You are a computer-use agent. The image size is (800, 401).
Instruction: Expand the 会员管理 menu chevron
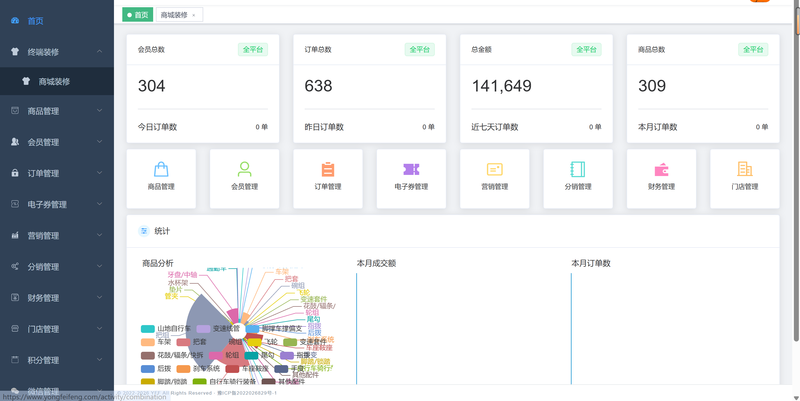pos(99,142)
